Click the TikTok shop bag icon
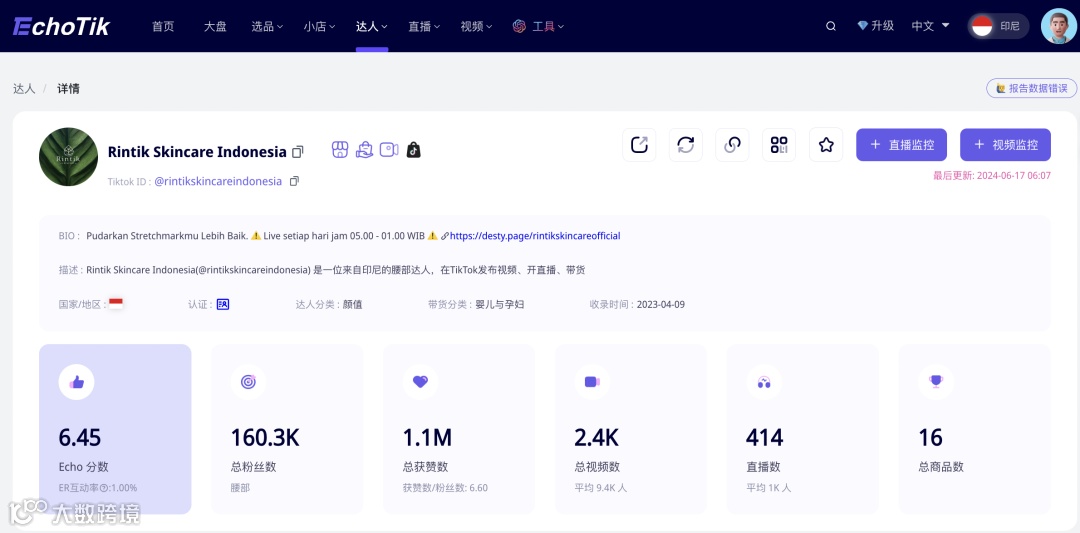The height and width of the screenshot is (533, 1080). [413, 149]
